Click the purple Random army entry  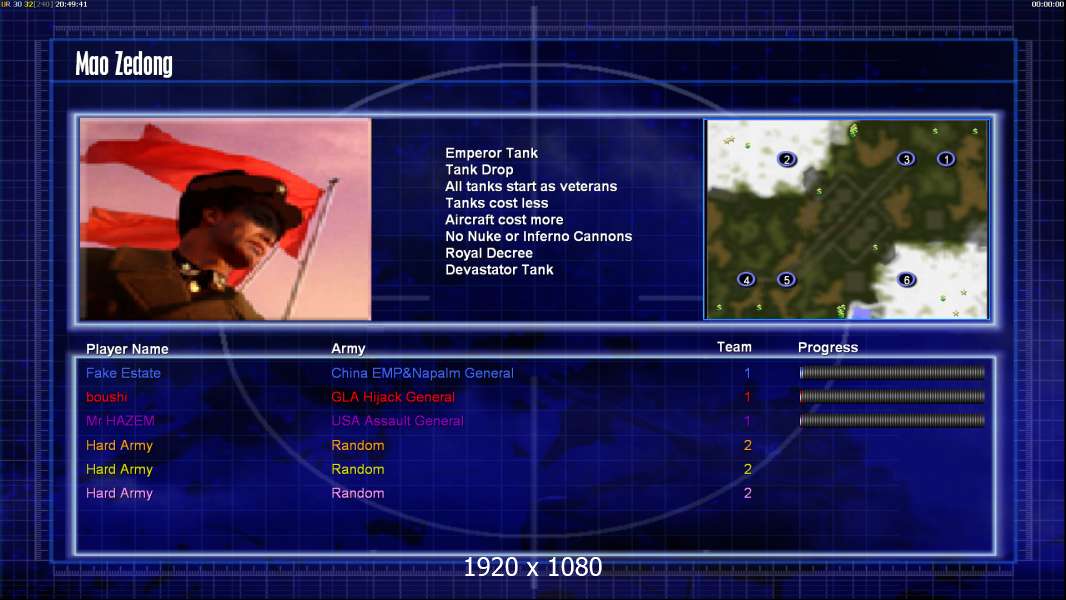pos(358,493)
